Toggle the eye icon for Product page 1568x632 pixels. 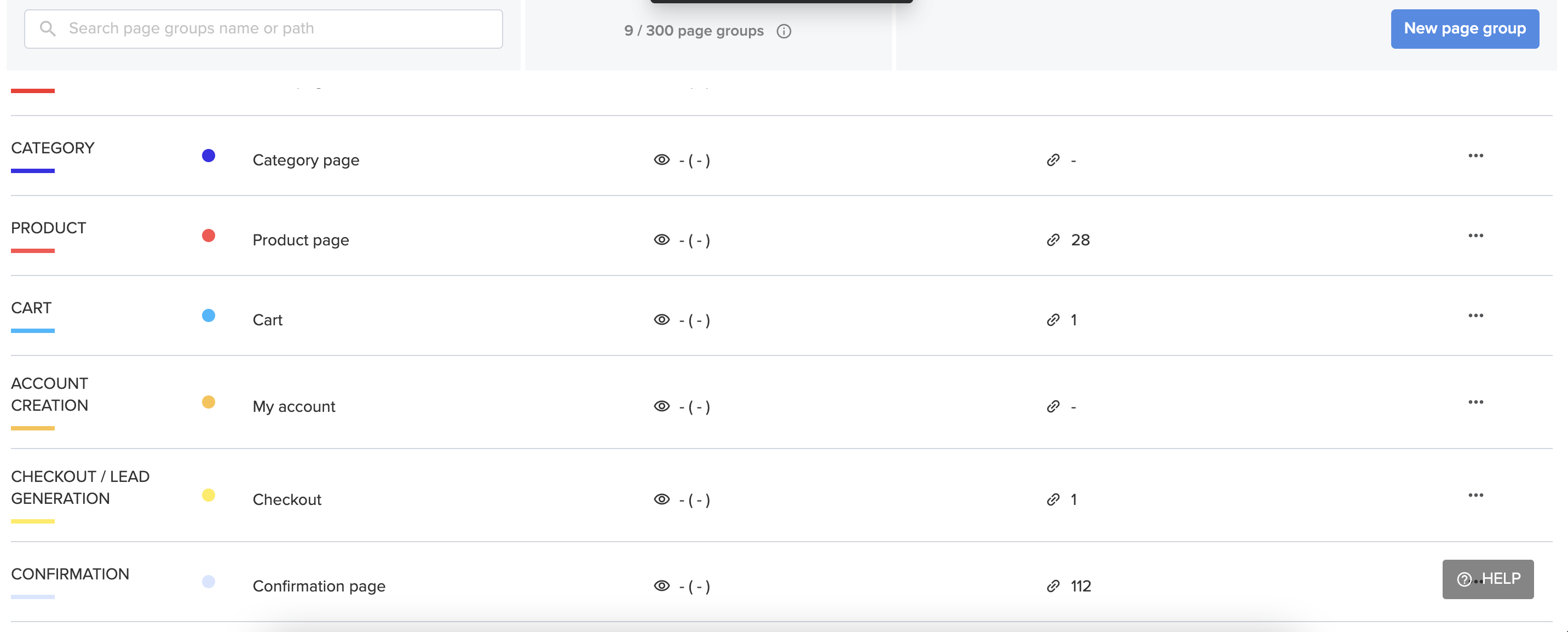pos(662,239)
